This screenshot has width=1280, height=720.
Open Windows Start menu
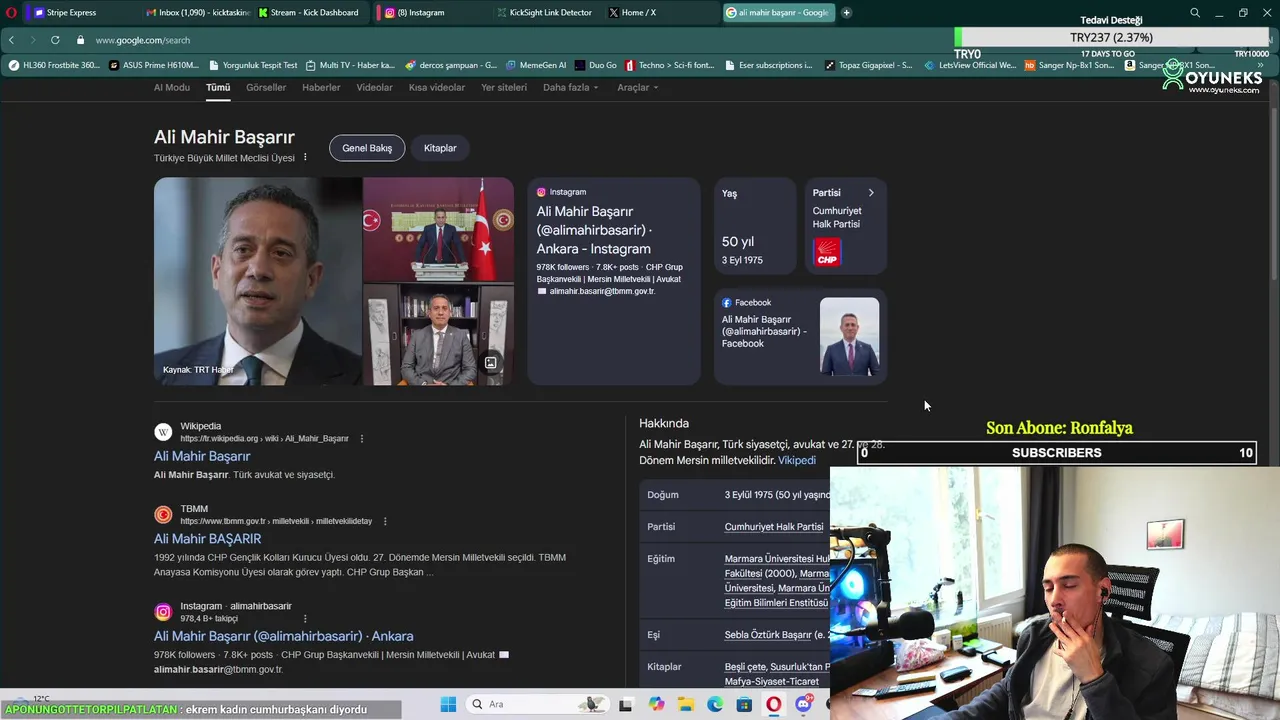(x=448, y=705)
